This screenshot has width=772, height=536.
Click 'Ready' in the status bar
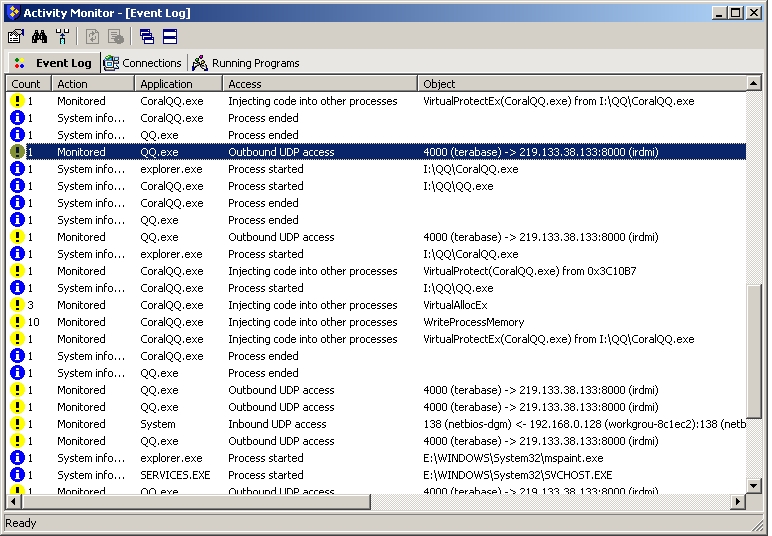tap(21, 523)
